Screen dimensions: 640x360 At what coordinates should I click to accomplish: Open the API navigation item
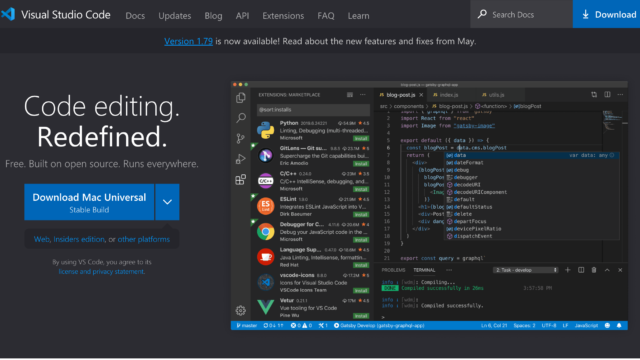click(x=242, y=16)
